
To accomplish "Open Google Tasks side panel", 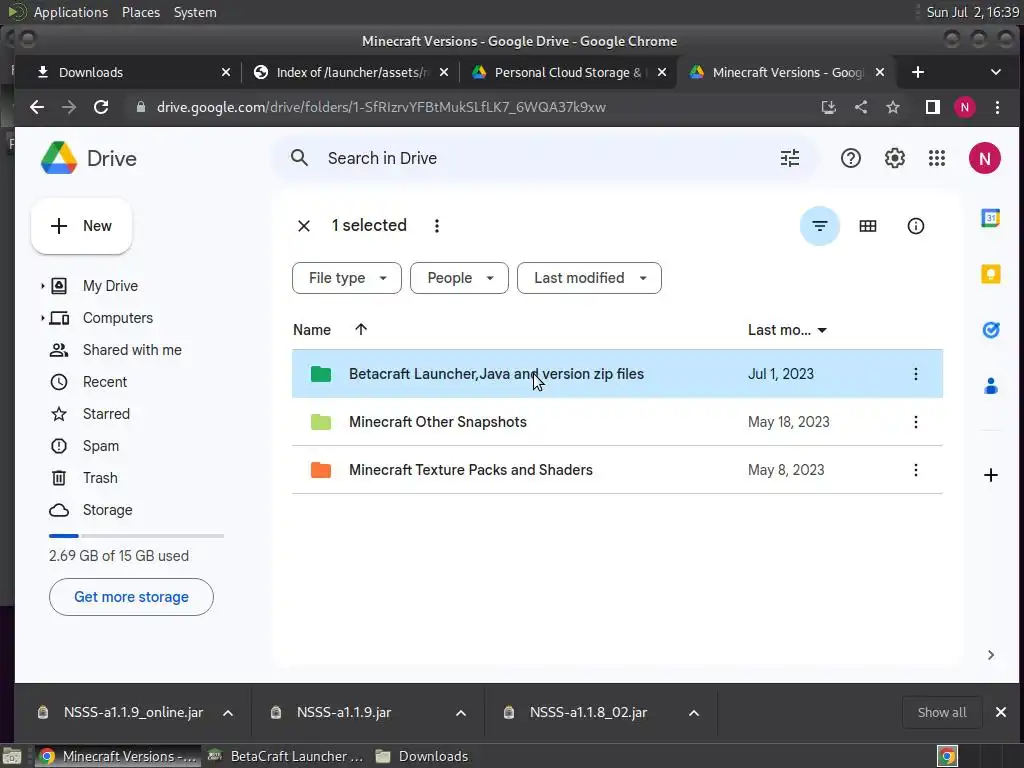I will click(991, 330).
